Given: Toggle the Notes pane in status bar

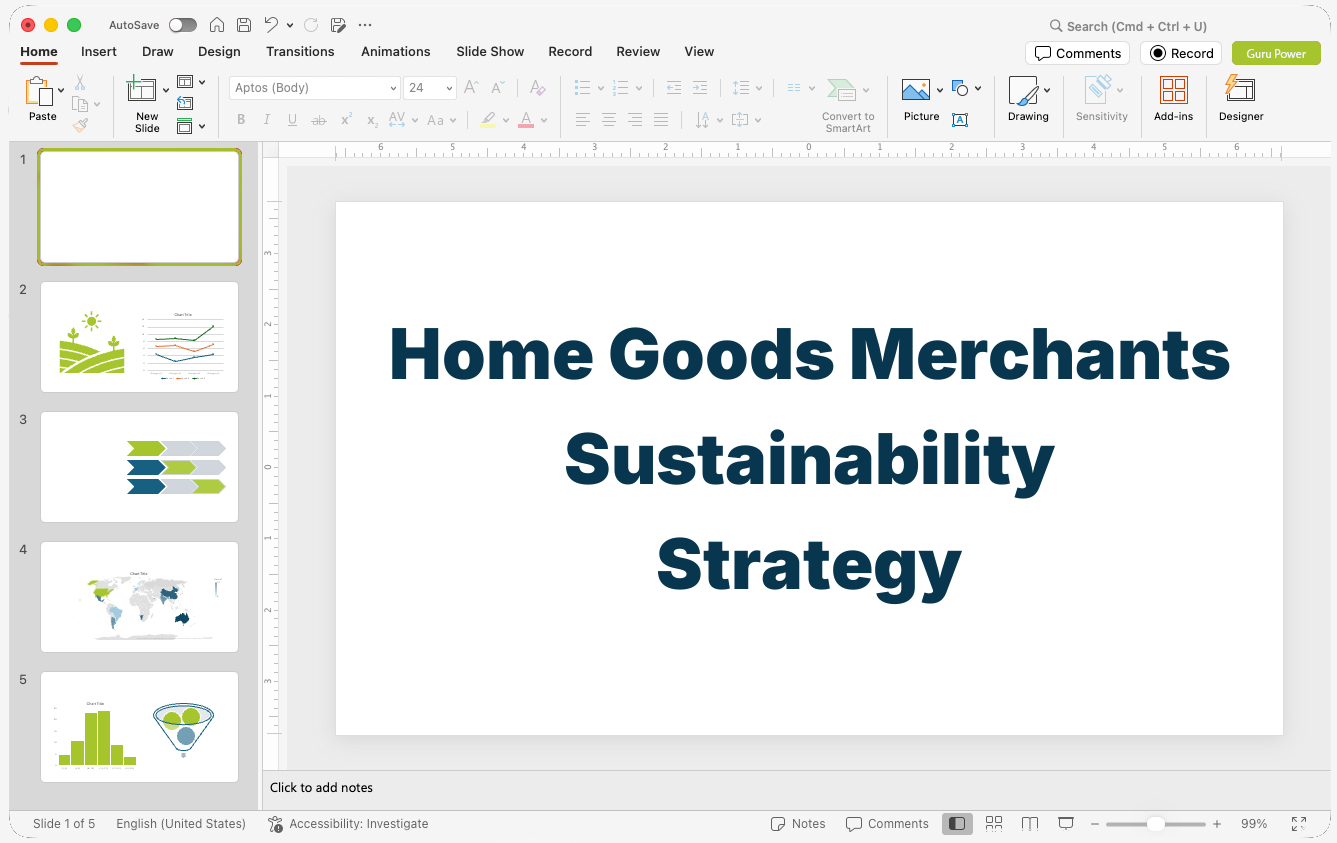Looking at the screenshot, I should pyautogui.click(x=798, y=824).
